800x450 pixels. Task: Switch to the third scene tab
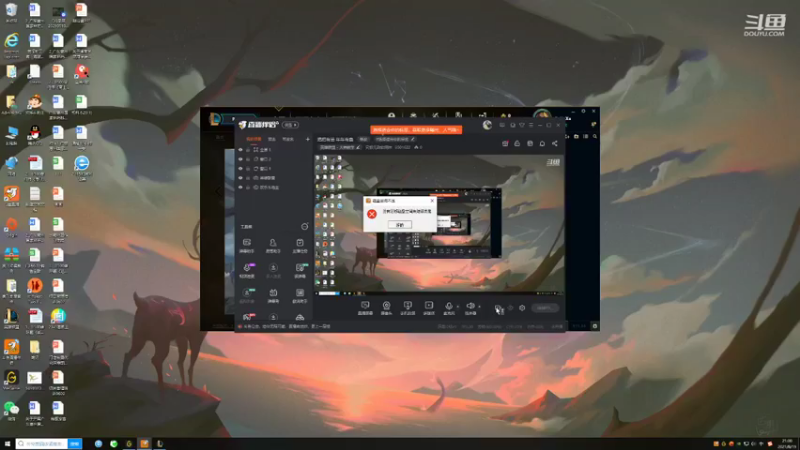point(288,139)
